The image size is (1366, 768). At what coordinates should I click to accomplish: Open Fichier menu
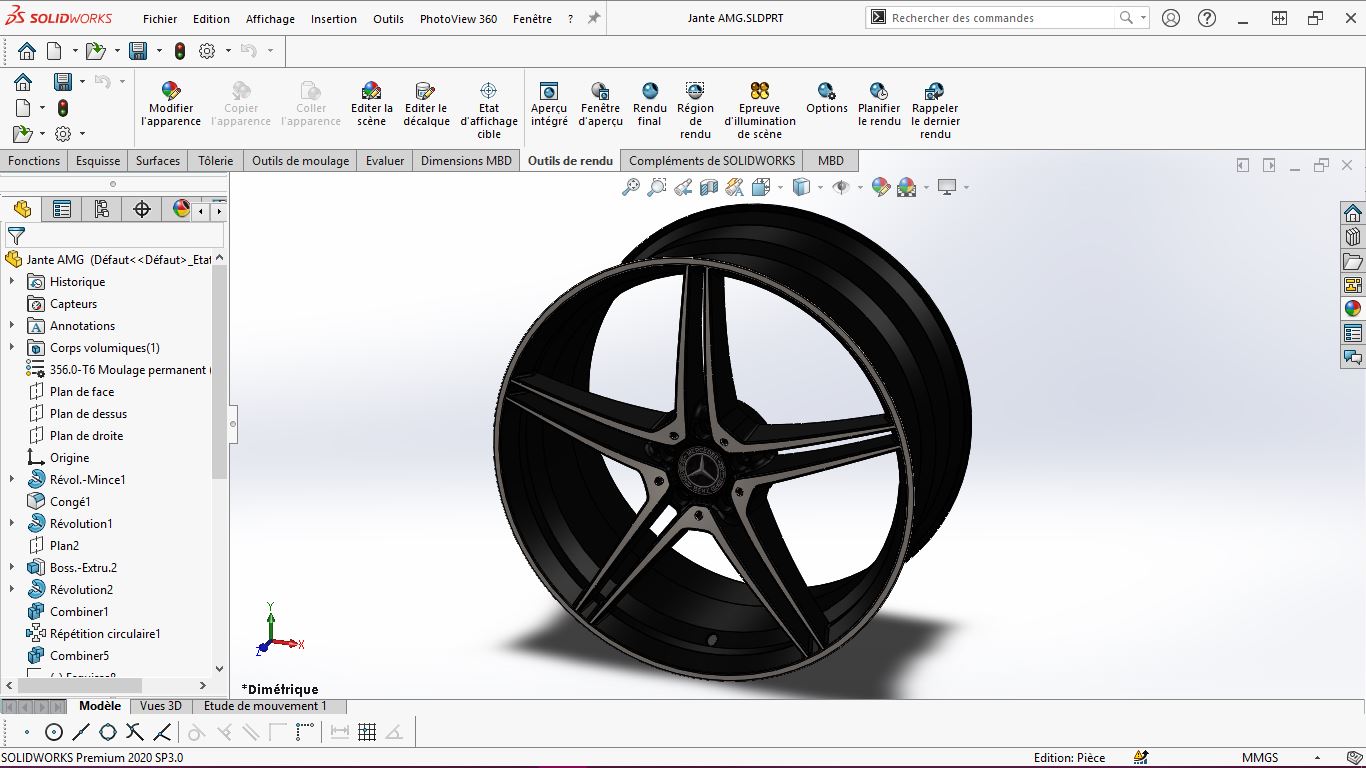coord(160,19)
